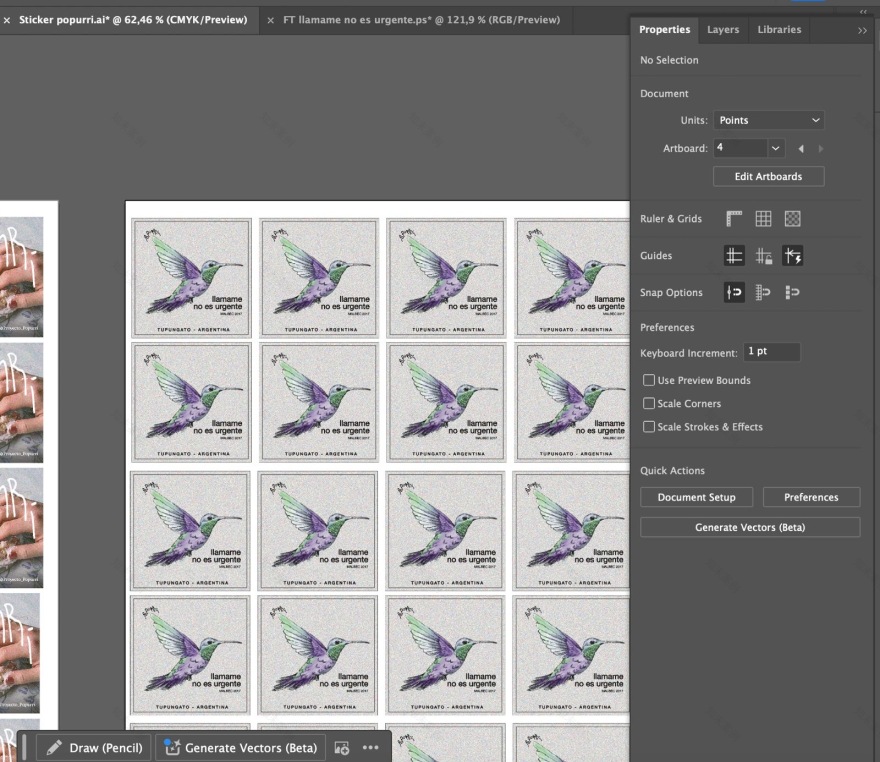Image resolution: width=880 pixels, height=762 pixels.
Task: Toggle the transparency grid icon
Action: 794,219
